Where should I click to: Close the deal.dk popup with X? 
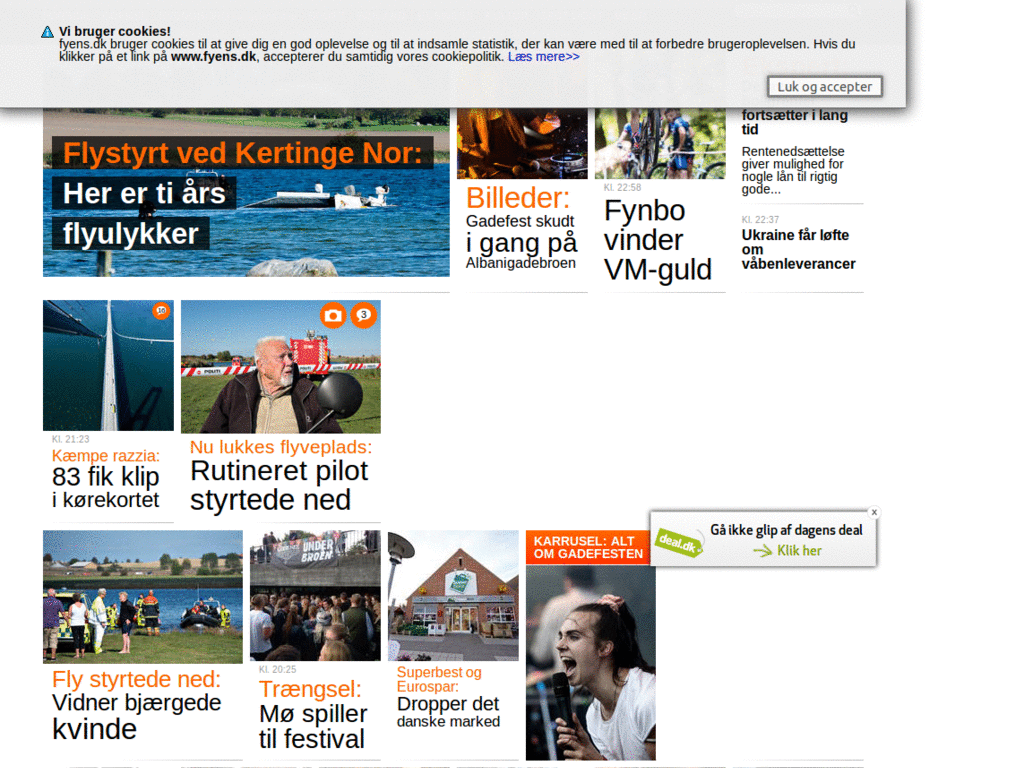point(874,513)
